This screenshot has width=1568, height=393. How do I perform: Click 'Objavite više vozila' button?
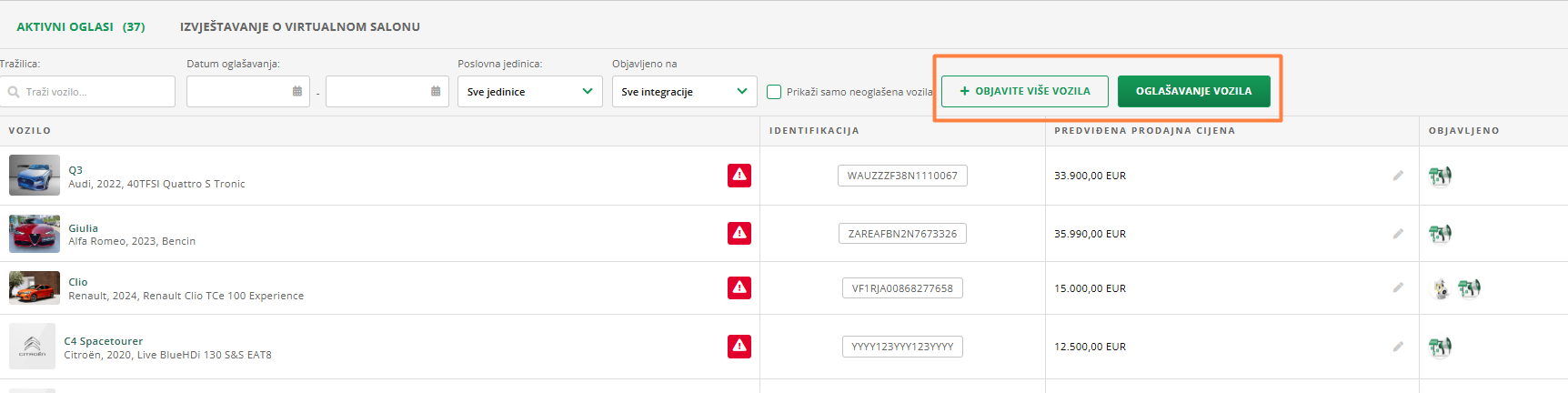pos(1024,91)
